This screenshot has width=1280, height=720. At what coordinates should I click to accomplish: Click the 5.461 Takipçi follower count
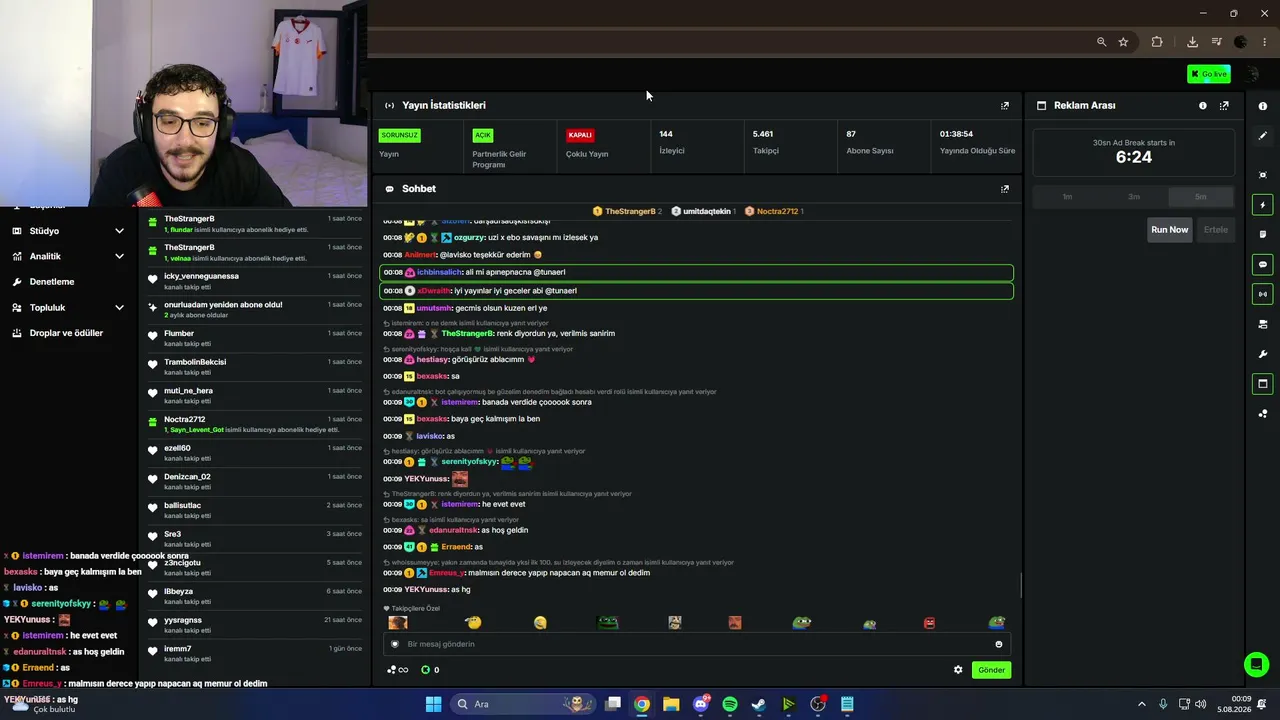(x=765, y=142)
